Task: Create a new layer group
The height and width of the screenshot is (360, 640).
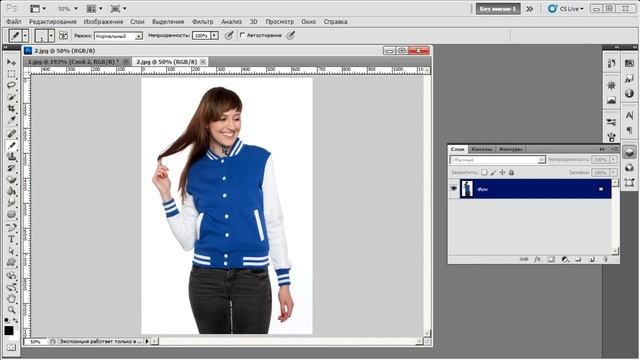Action: click(x=578, y=259)
